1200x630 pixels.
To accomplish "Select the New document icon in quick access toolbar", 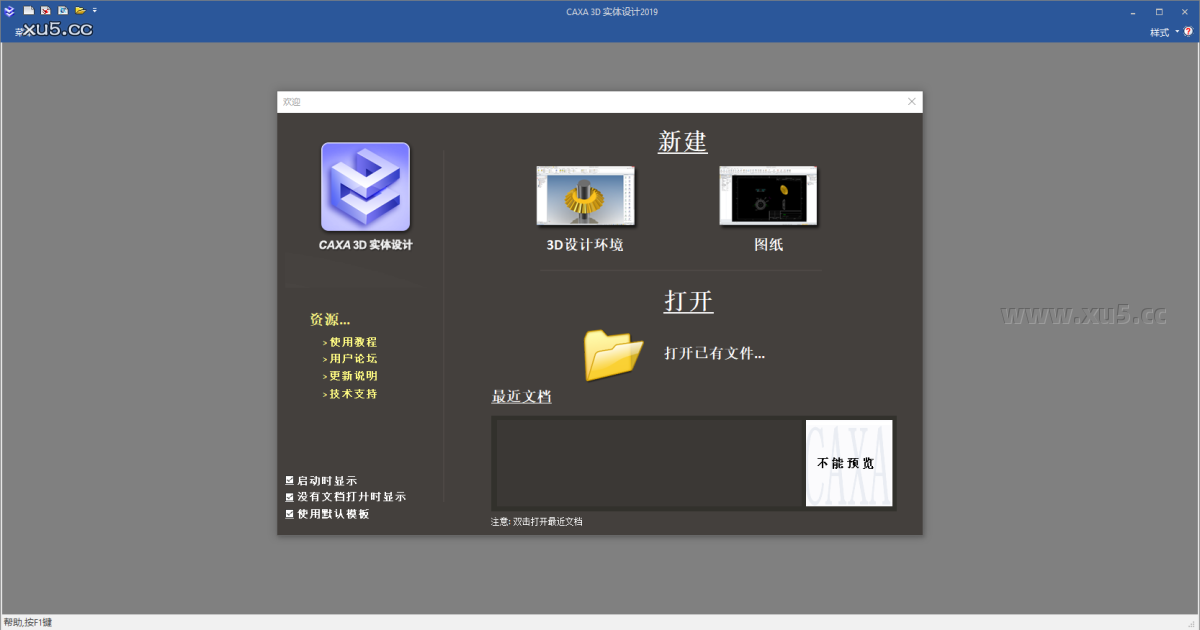I will point(28,11).
